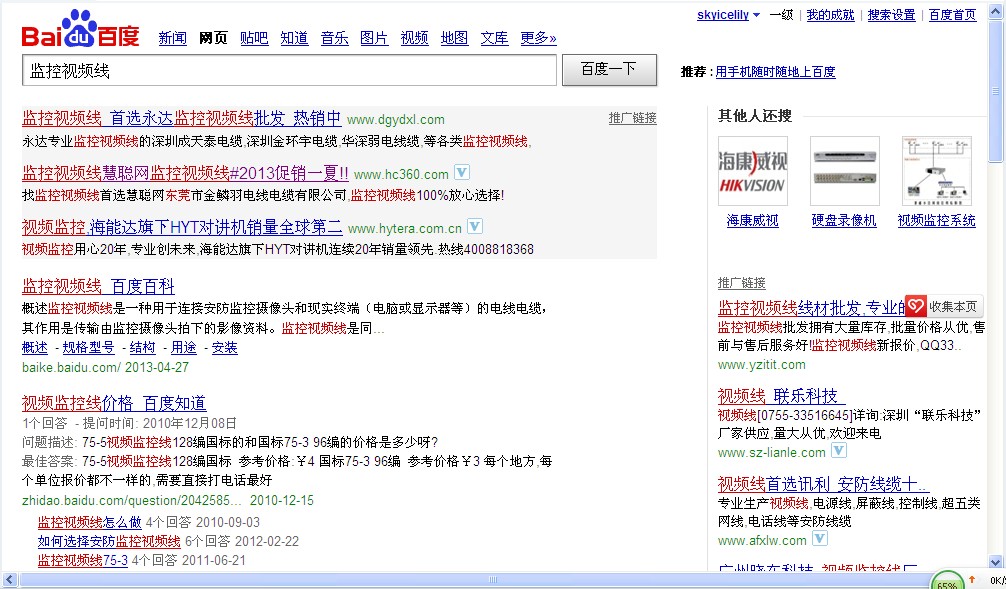Viewport: 1006px width, 589px height.
Task: Select the 贴吧 tab
Action: (x=254, y=38)
